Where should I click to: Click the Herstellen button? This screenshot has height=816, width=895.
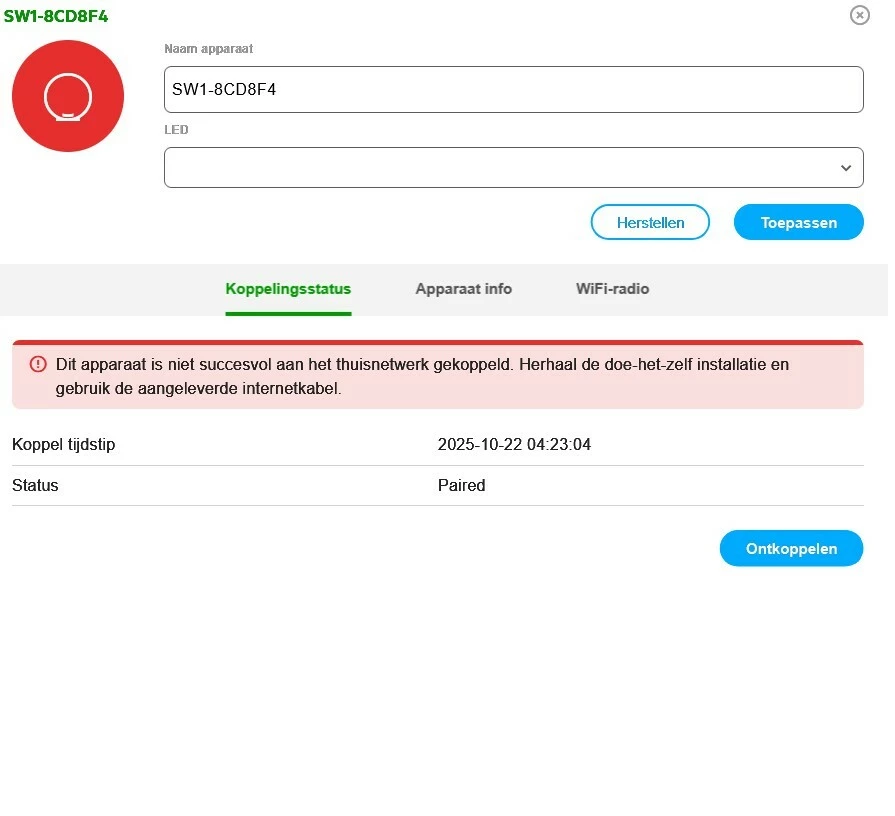pyautogui.click(x=650, y=223)
